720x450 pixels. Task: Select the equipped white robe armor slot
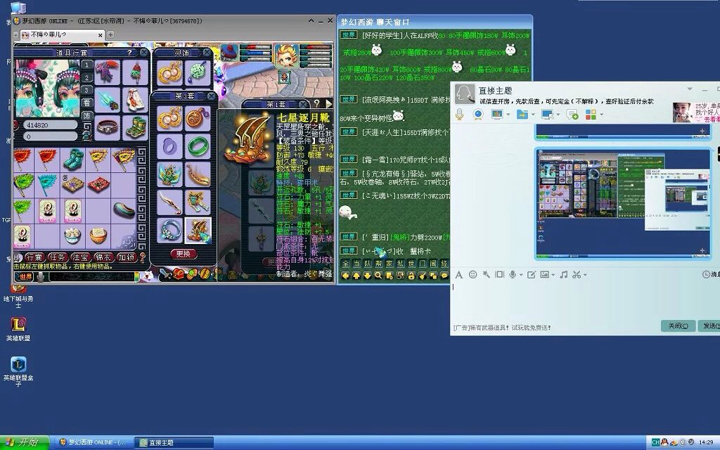tap(135, 100)
